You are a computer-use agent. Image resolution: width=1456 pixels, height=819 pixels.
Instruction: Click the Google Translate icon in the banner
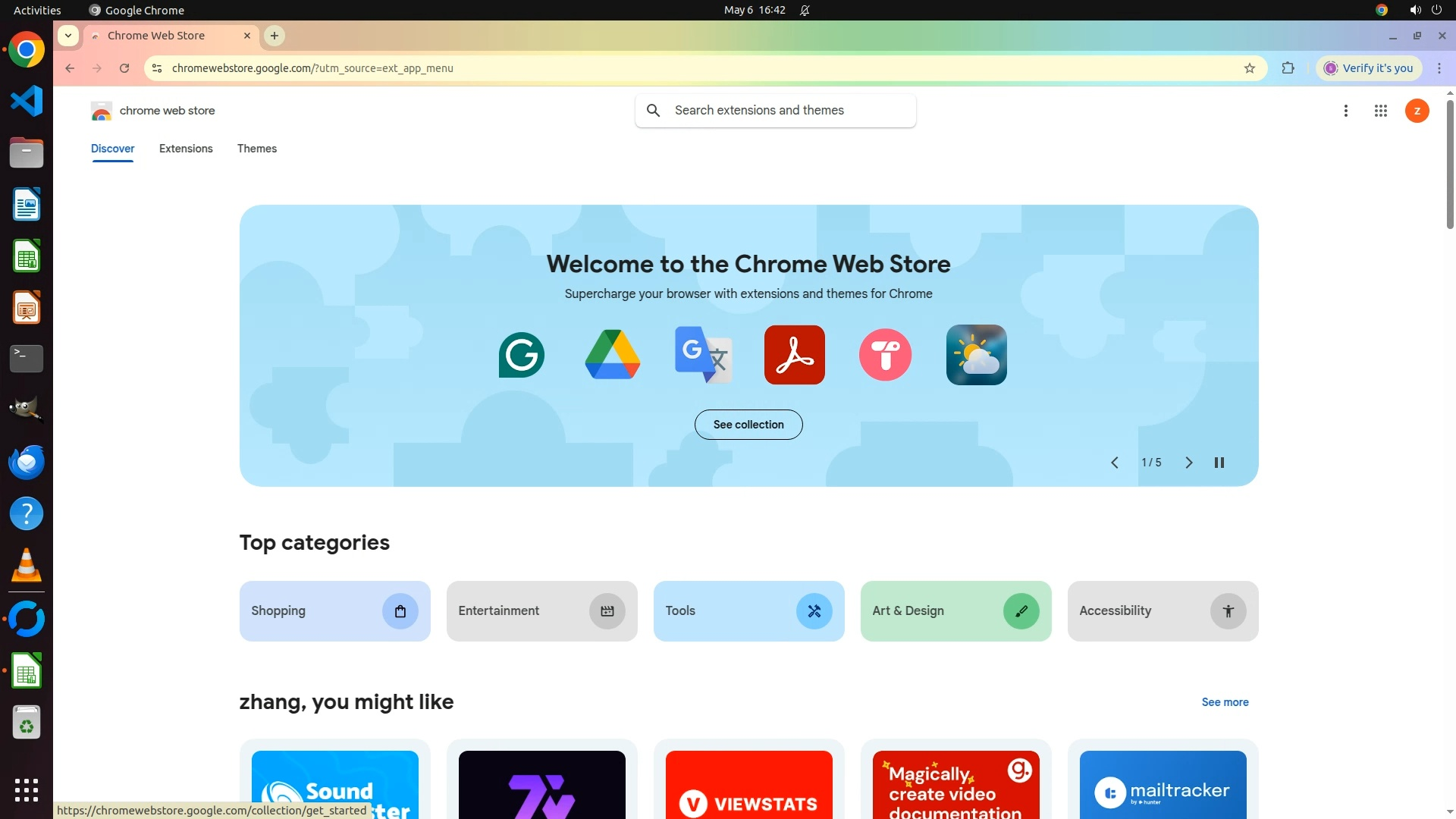(703, 355)
